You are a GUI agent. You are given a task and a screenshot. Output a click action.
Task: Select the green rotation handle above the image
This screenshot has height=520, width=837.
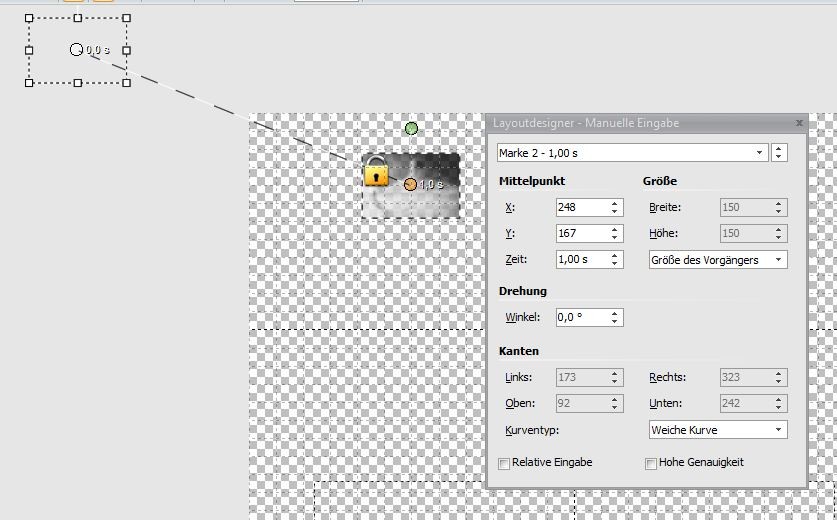pyautogui.click(x=411, y=128)
